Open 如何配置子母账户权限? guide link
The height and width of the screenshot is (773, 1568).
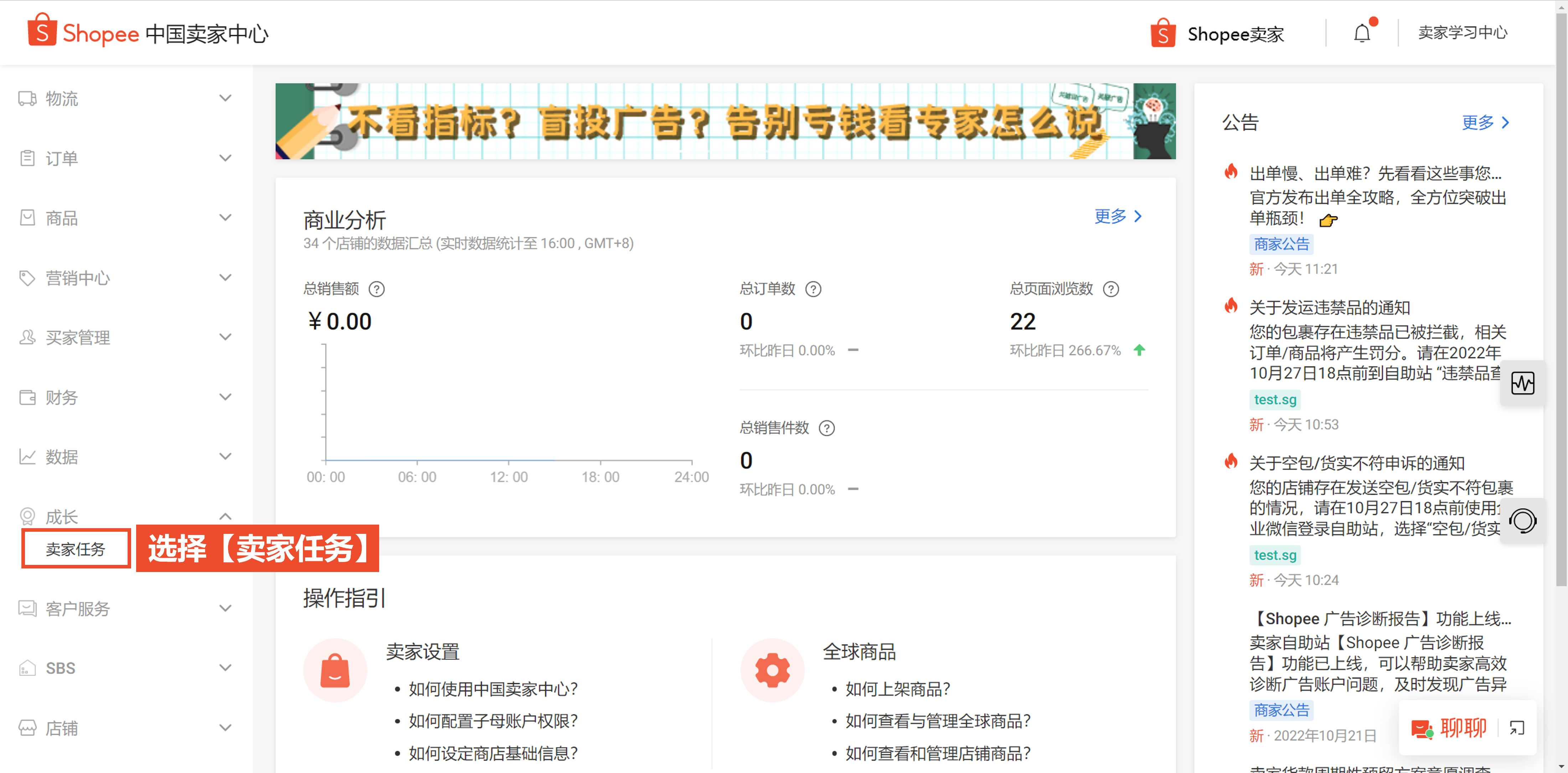click(493, 721)
